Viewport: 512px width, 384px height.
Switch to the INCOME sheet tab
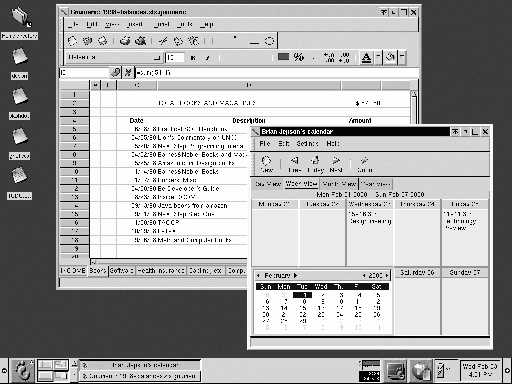click(73, 271)
